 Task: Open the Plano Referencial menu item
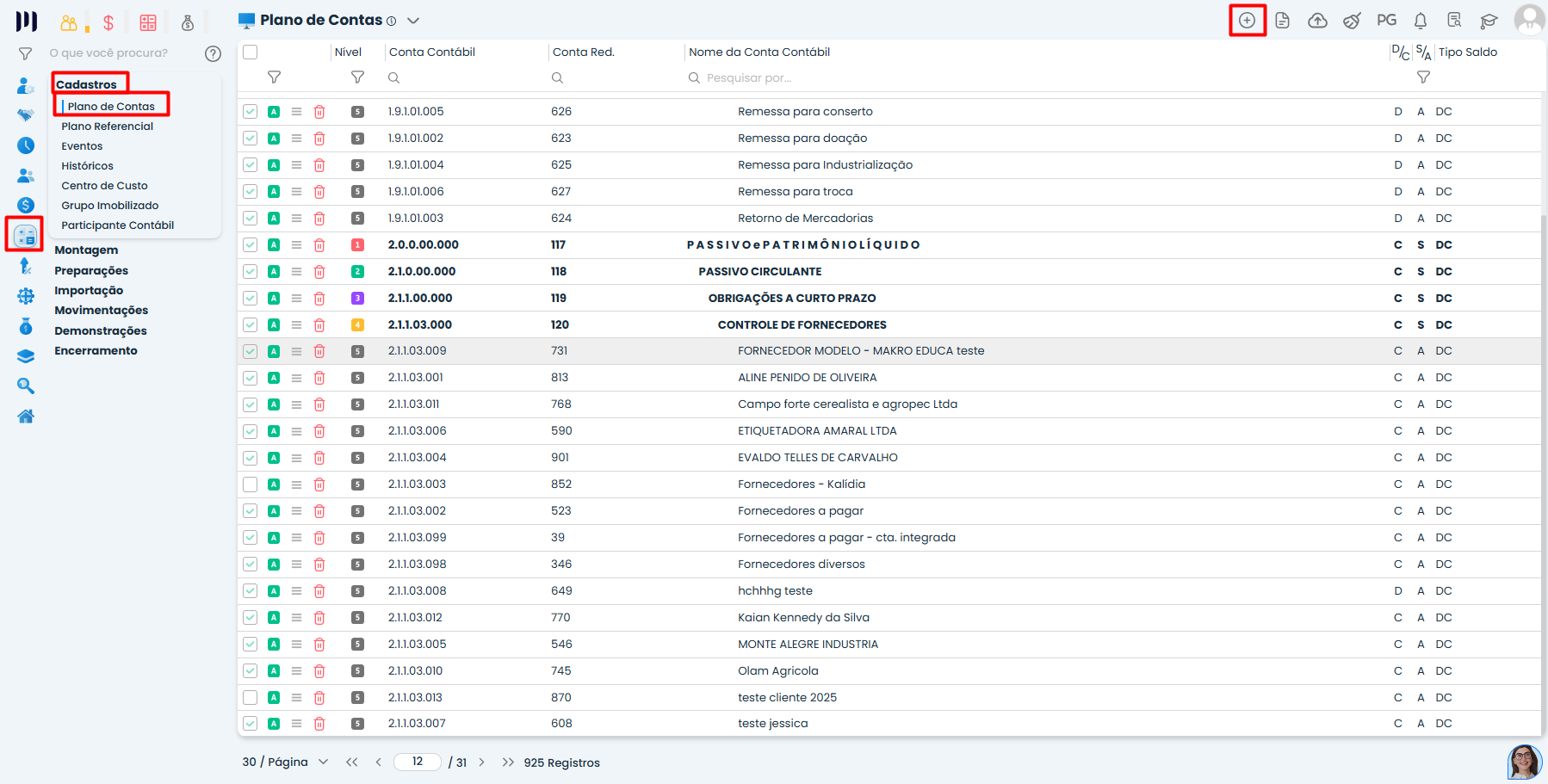107,127
